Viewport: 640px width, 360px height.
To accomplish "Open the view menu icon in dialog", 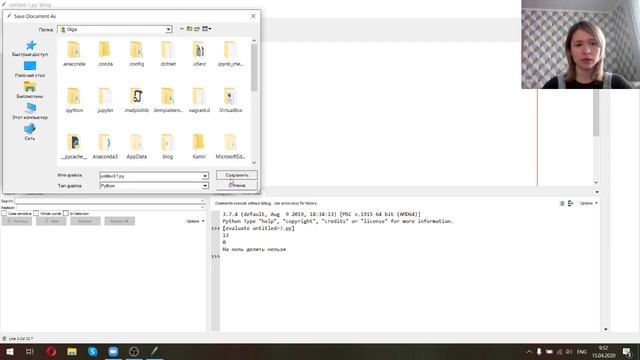I will pyautogui.click(x=207, y=29).
